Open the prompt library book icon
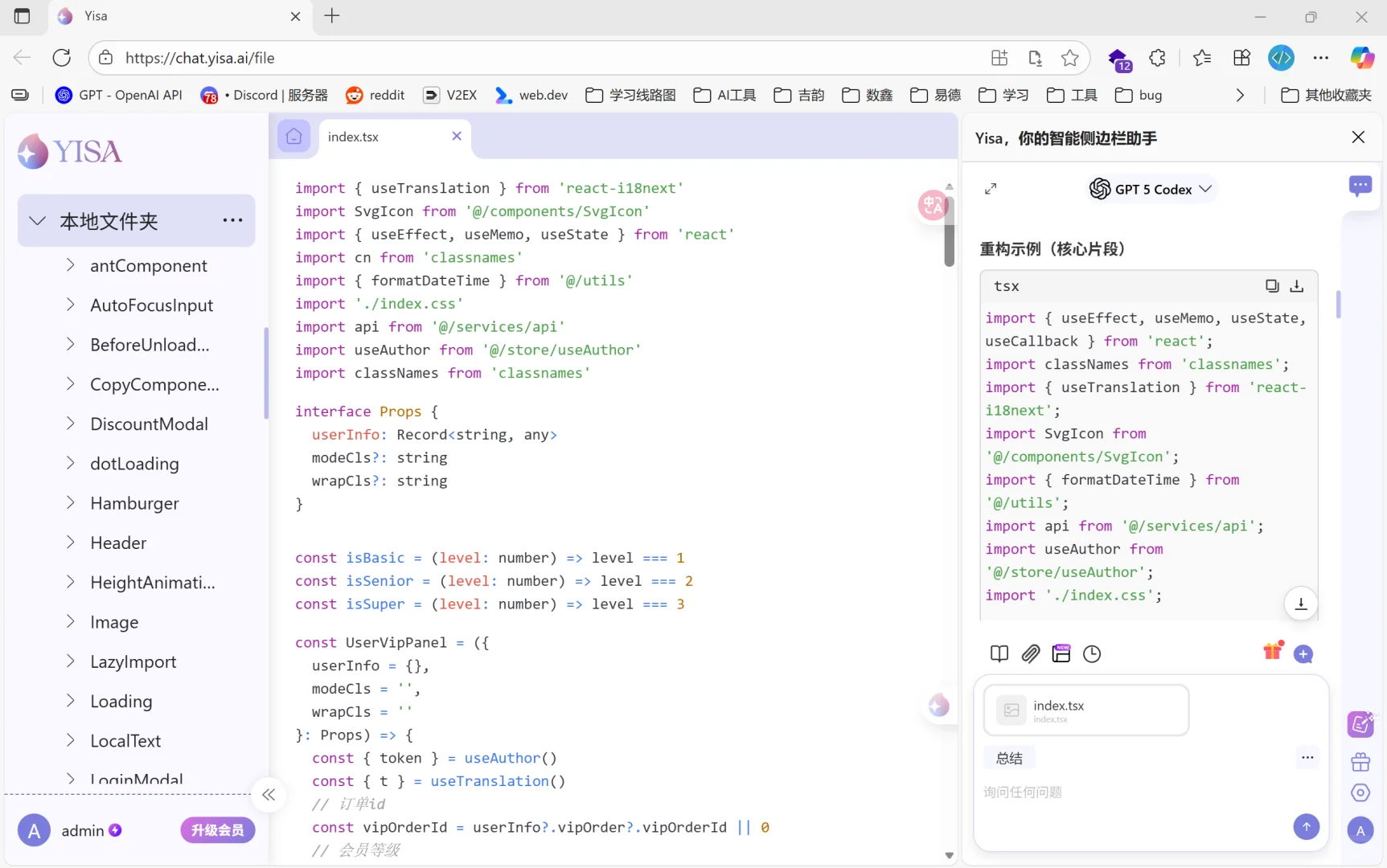1387x868 pixels. pos(999,653)
